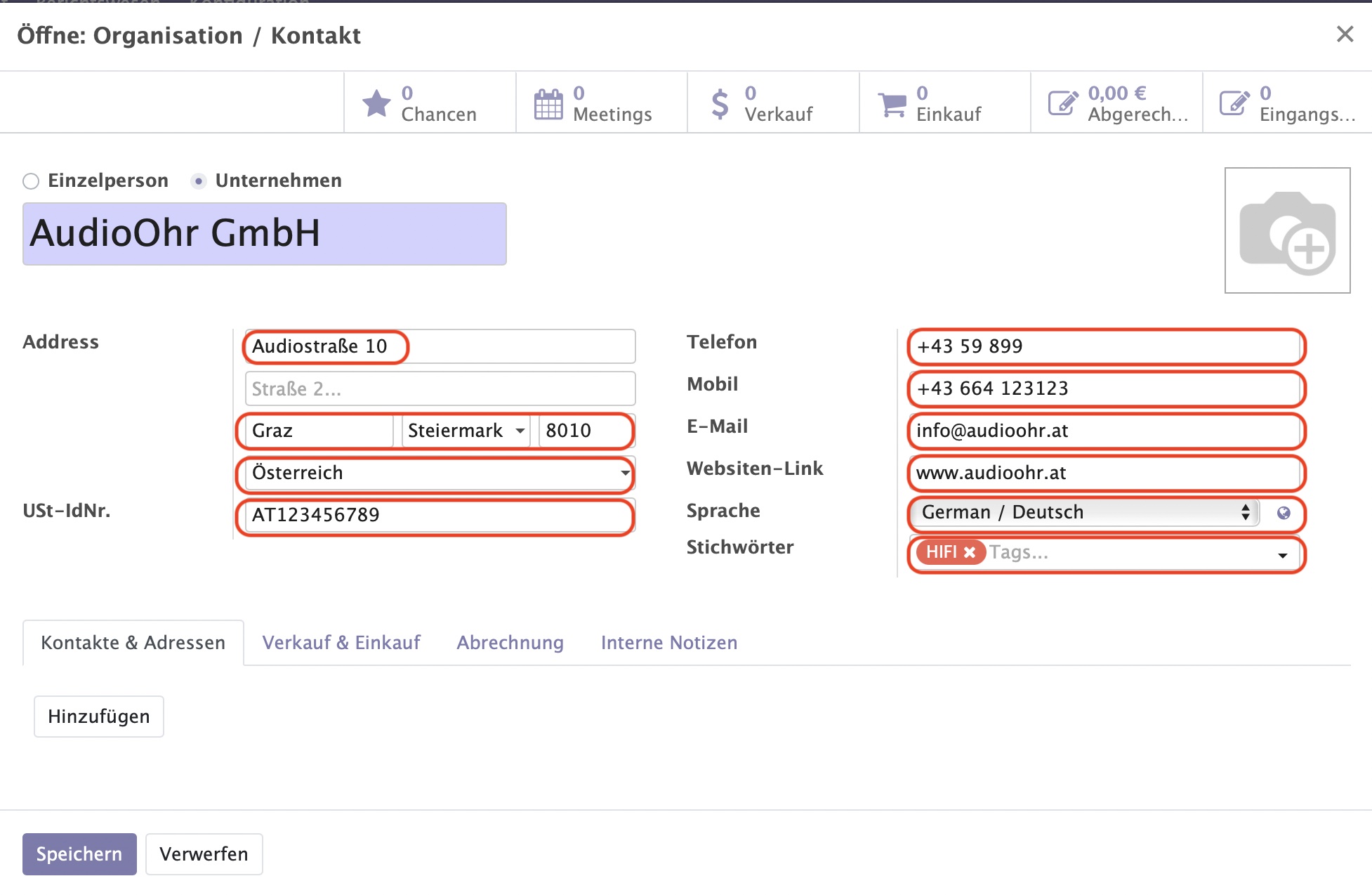
Task: Expand the Stichwörter tags dropdown arrow
Action: [1283, 555]
